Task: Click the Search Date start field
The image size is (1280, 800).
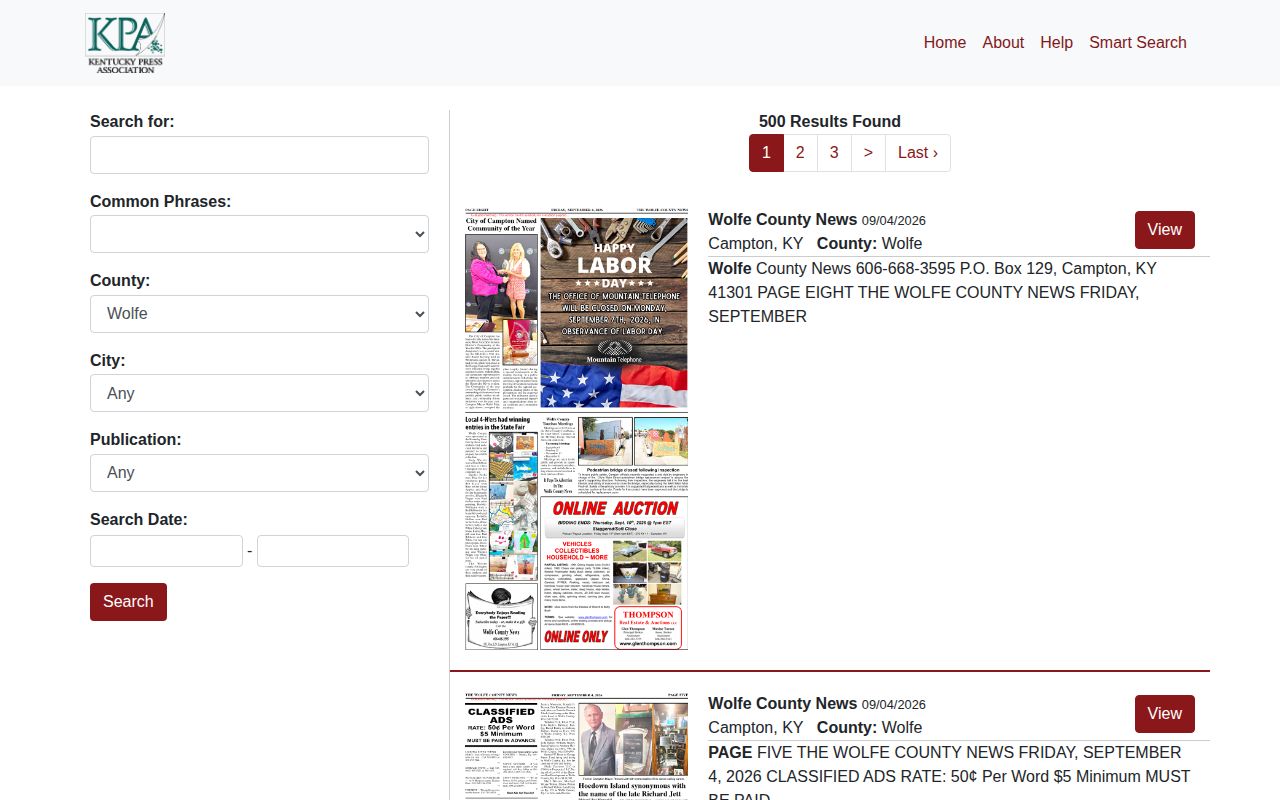Action: (x=166, y=551)
